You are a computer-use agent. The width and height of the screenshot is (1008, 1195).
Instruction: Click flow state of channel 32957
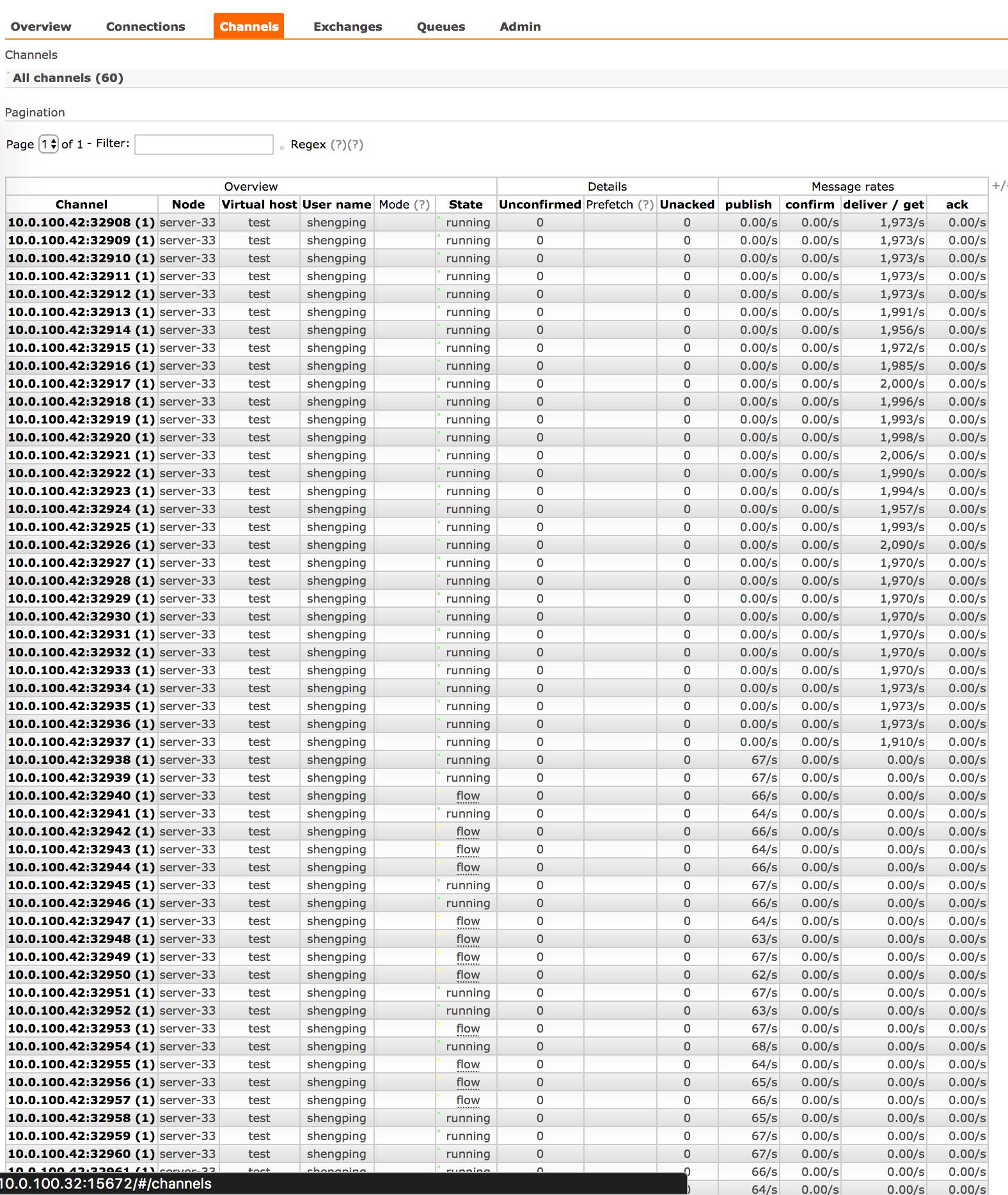(468, 1100)
